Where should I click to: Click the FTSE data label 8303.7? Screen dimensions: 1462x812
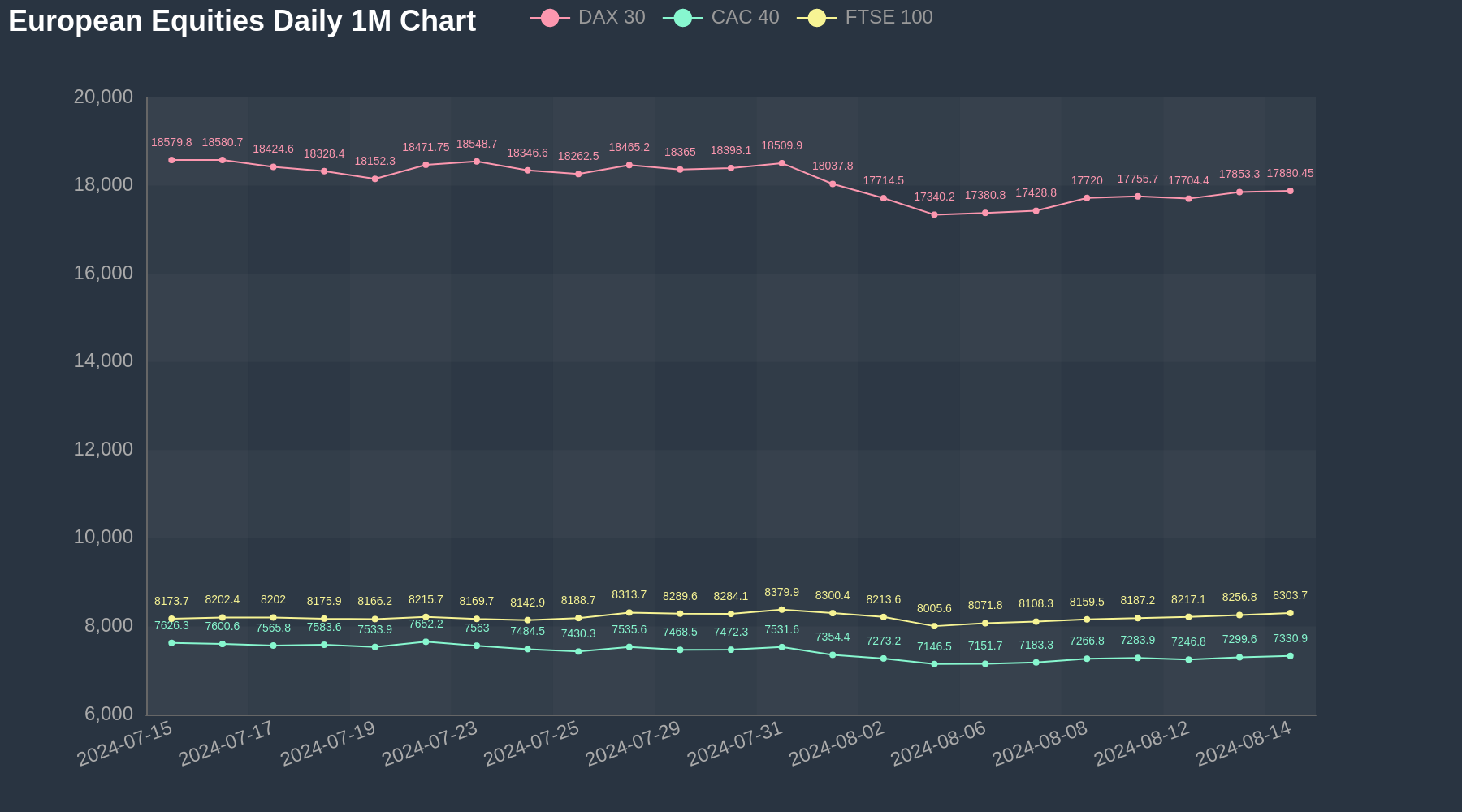tap(1290, 596)
